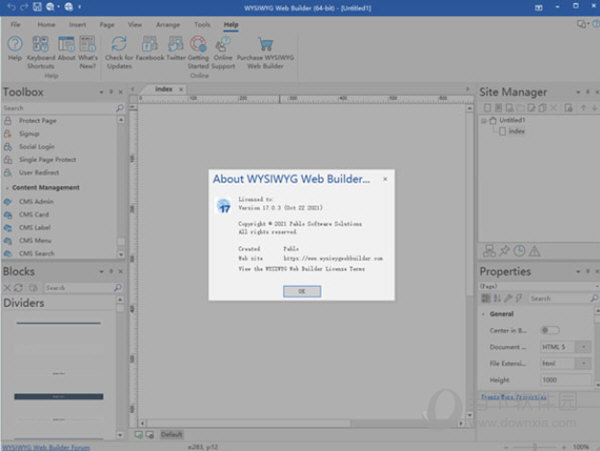Click the blue link below the Properties grid
Screen dimensions: 600x451
[514, 397]
